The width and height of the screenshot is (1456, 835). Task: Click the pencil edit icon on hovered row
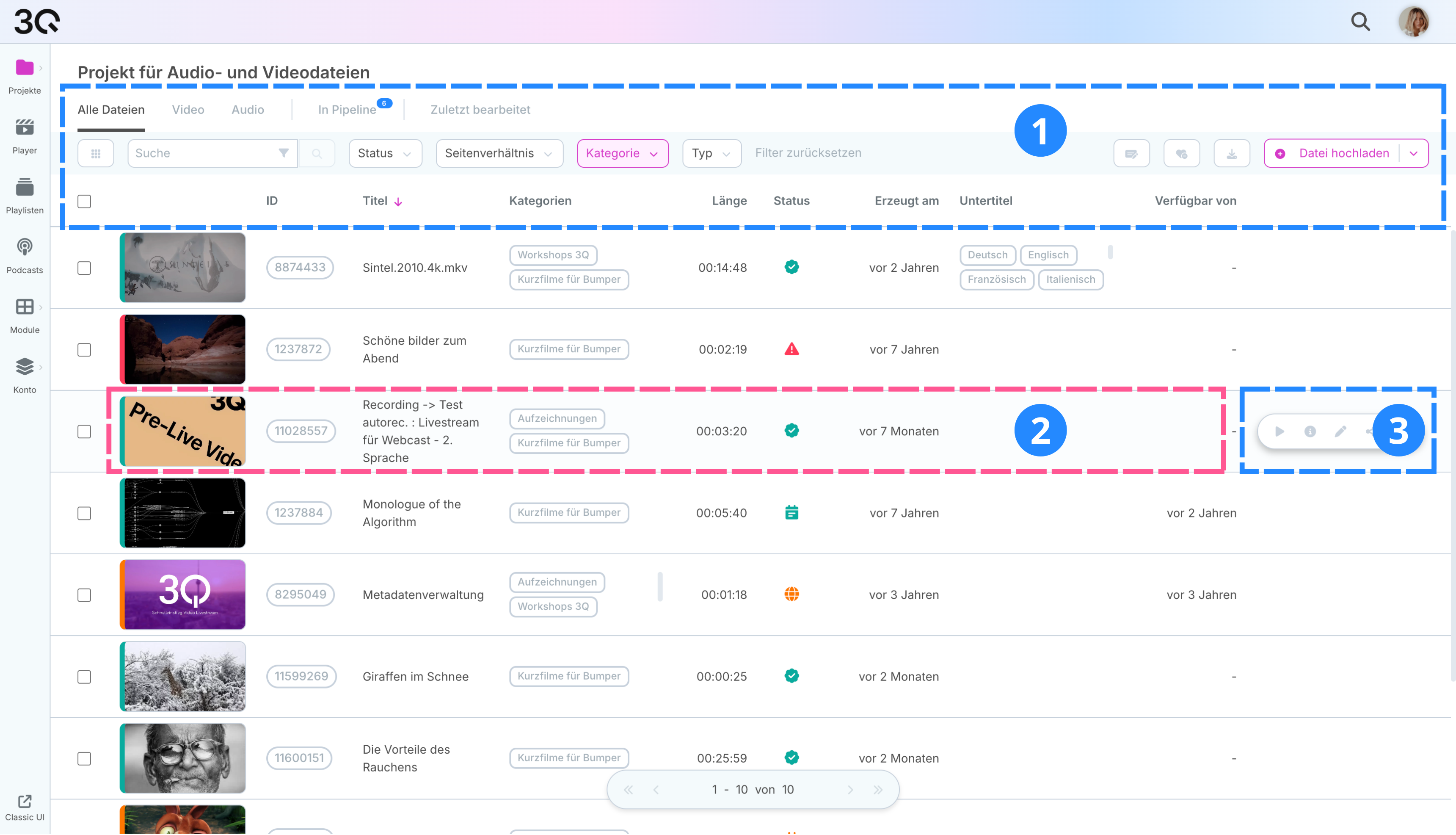[x=1340, y=431]
